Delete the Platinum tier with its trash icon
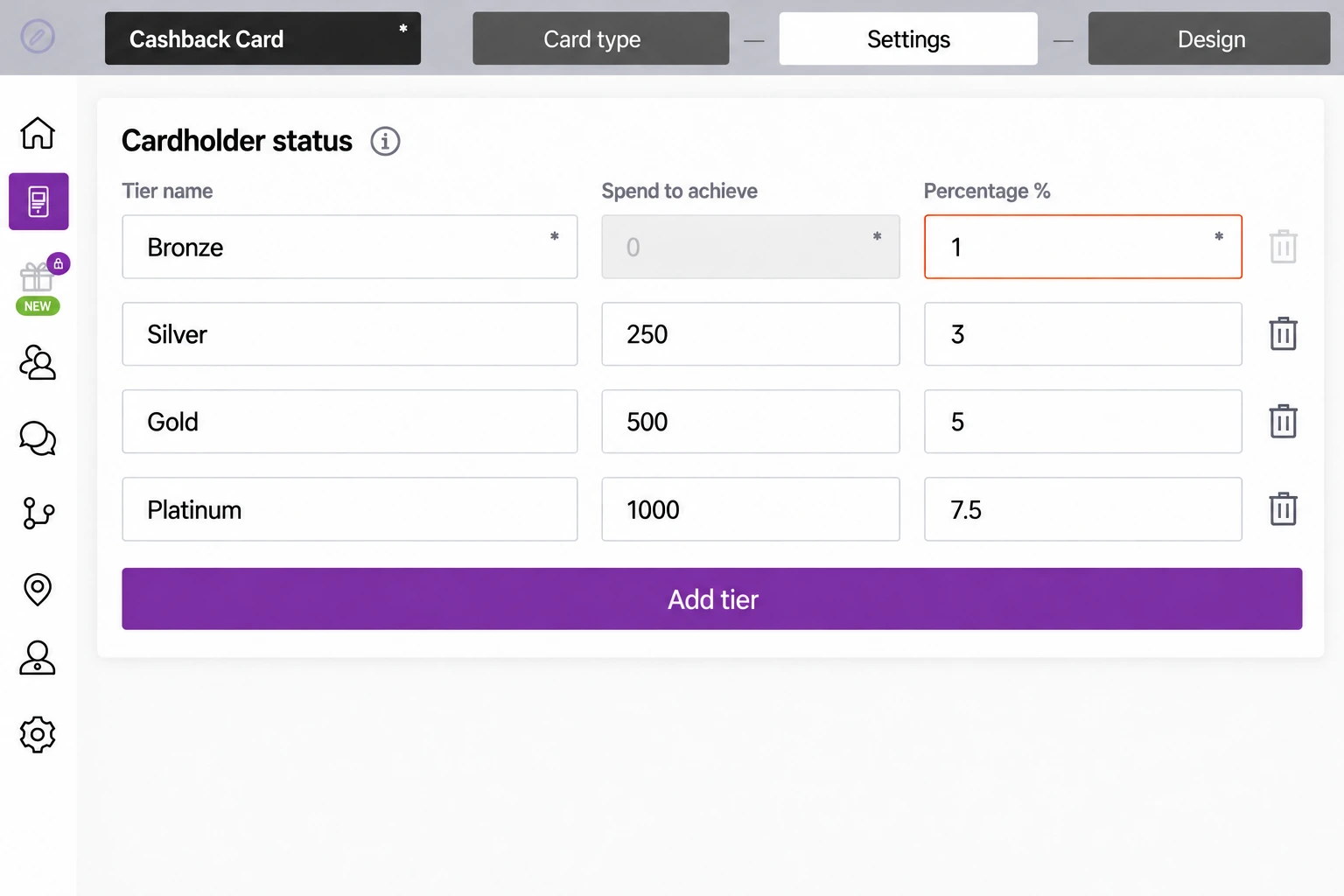The image size is (1344, 896). click(1283, 508)
